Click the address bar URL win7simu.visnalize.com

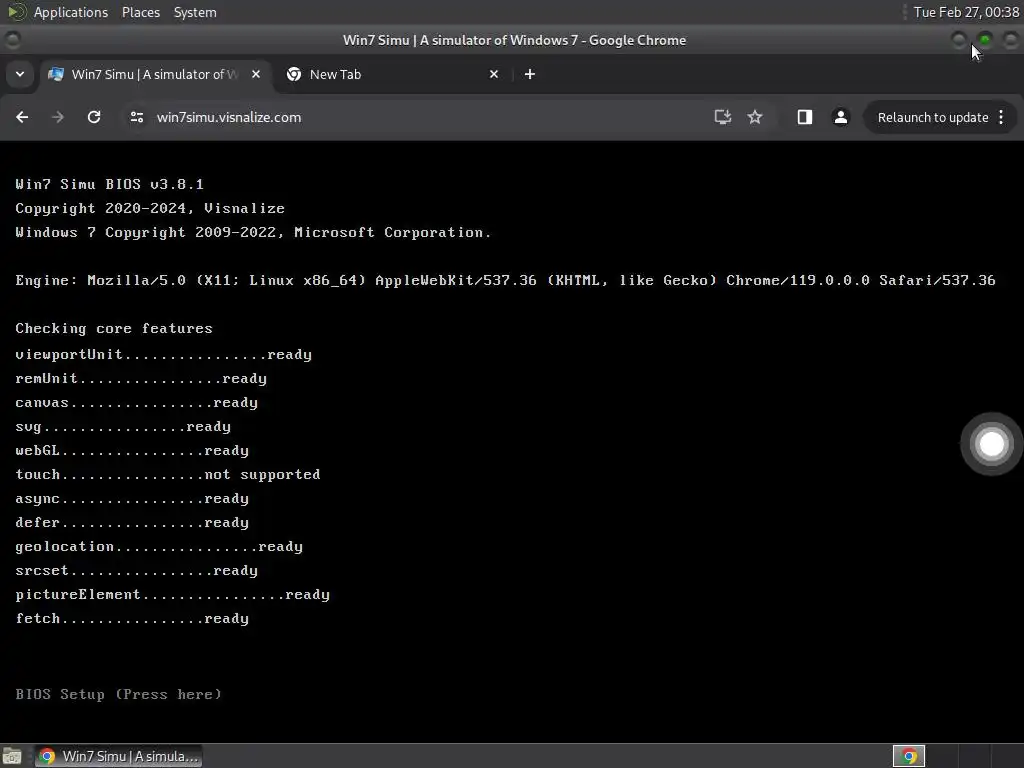tap(229, 118)
